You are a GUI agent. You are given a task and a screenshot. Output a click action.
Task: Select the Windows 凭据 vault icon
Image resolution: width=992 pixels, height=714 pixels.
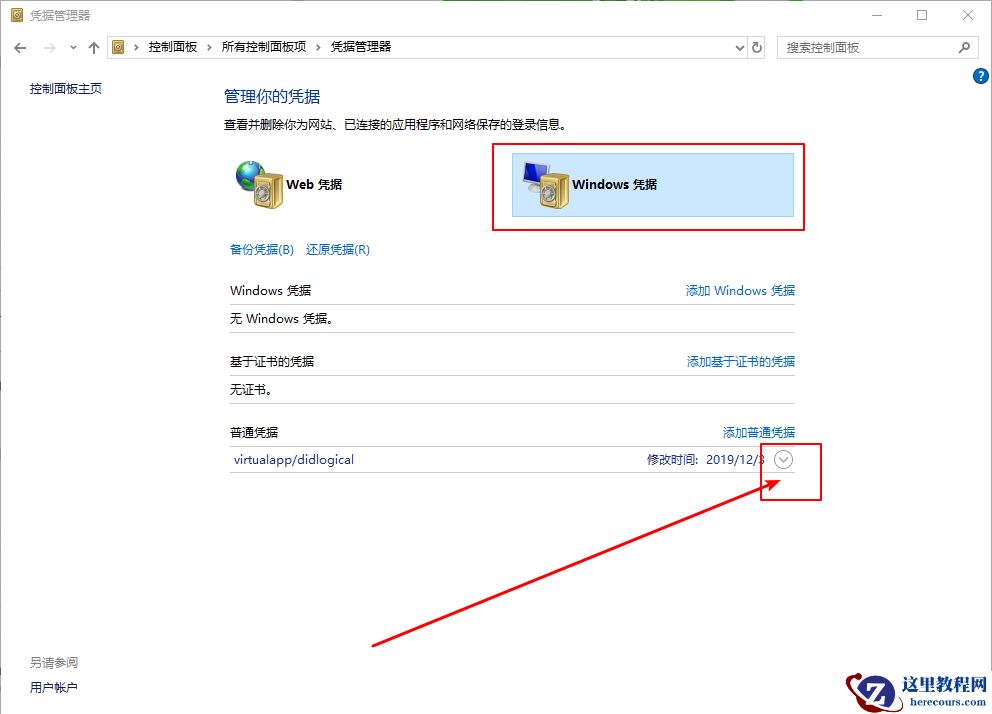click(543, 184)
